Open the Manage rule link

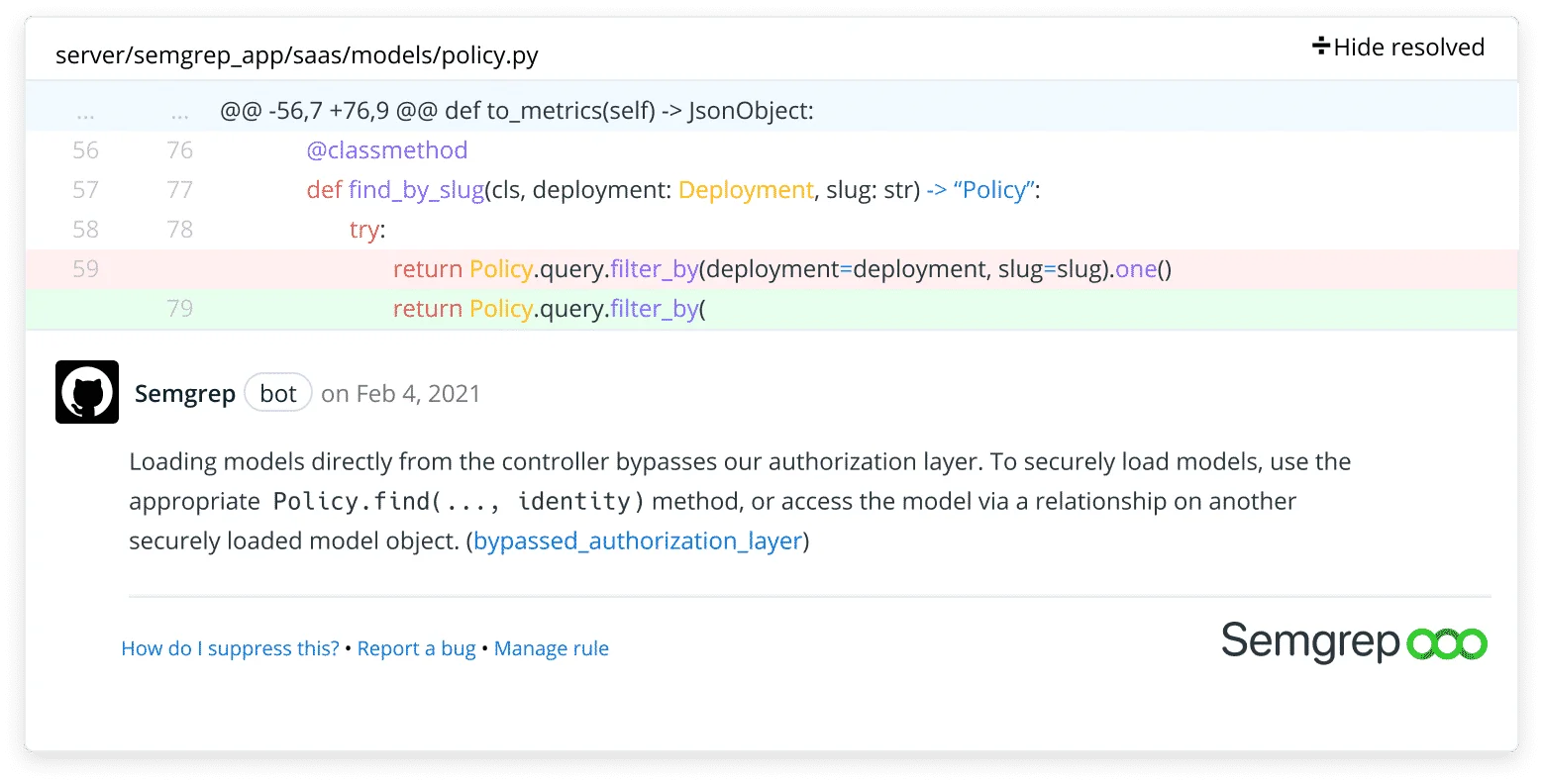point(552,647)
